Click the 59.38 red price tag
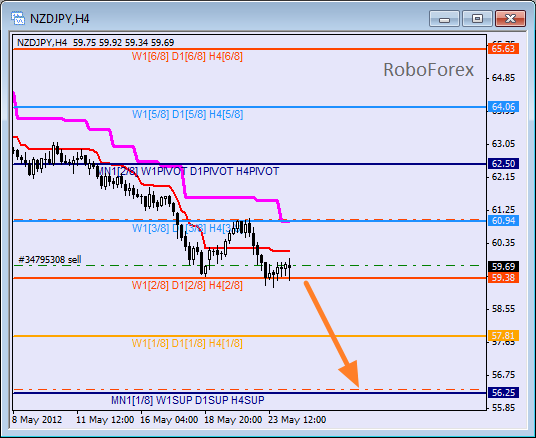 [504, 277]
